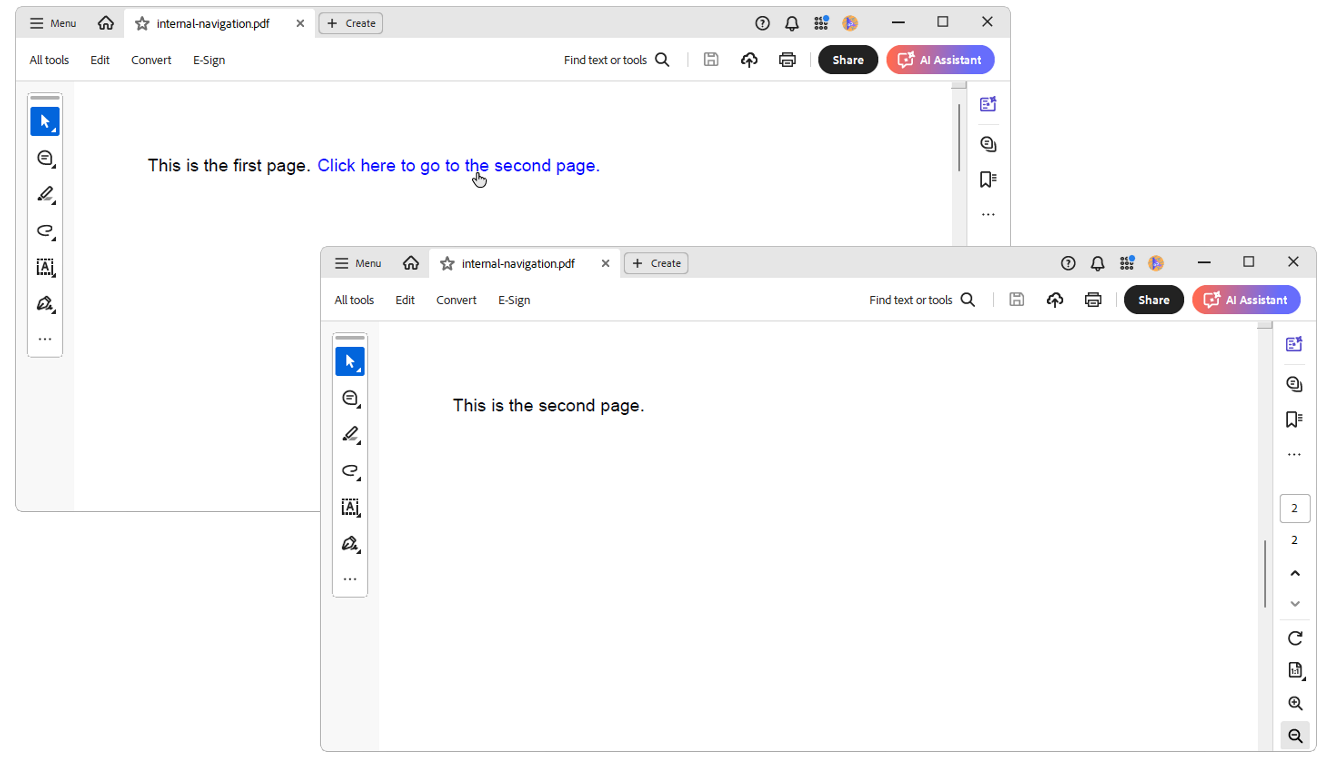1324x758 pixels.
Task: Choose the freehand draw loop tool in the front window
Action: pyautogui.click(x=350, y=471)
